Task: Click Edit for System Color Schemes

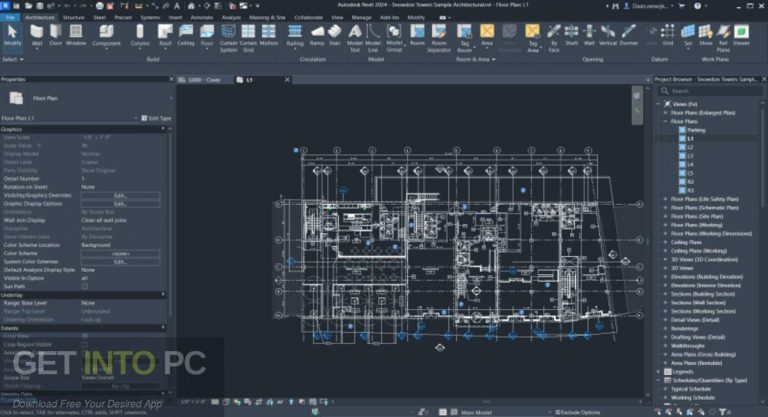Action: 120,262
